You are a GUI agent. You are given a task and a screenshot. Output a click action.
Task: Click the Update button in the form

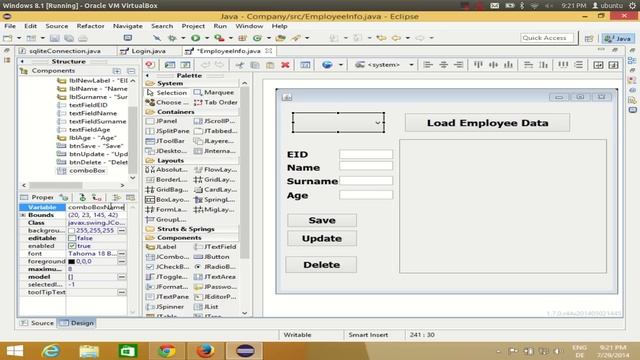point(322,239)
